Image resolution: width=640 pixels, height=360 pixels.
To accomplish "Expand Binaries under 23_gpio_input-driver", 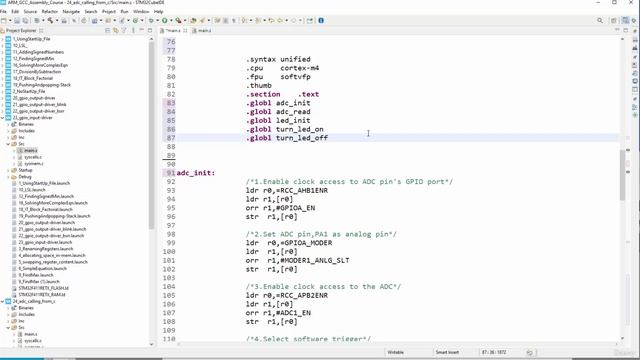I will [8, 124].
